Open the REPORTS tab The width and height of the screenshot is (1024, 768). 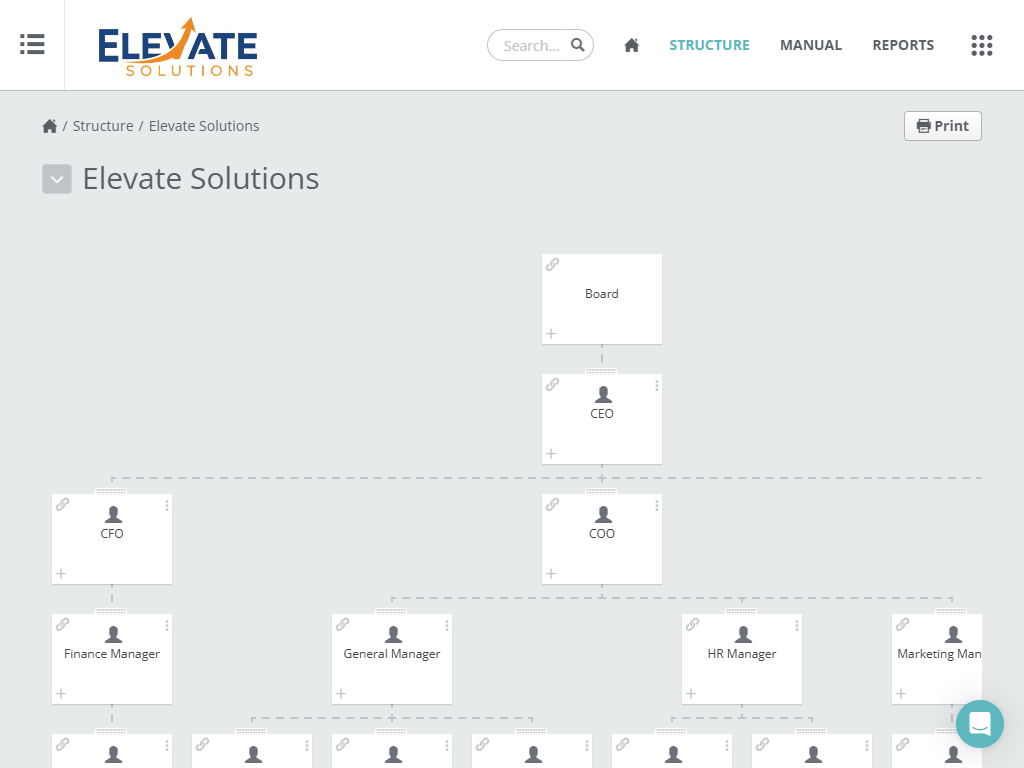point(903,45)
